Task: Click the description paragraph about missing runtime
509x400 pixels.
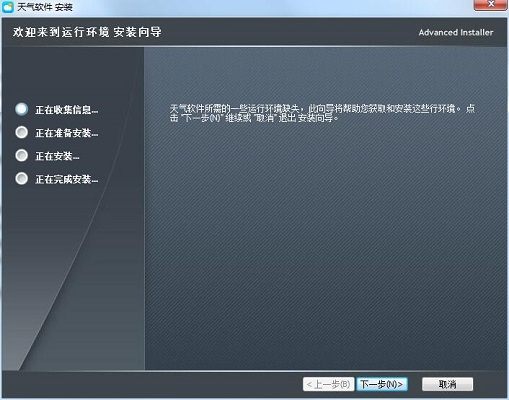Action: point(322,113)
